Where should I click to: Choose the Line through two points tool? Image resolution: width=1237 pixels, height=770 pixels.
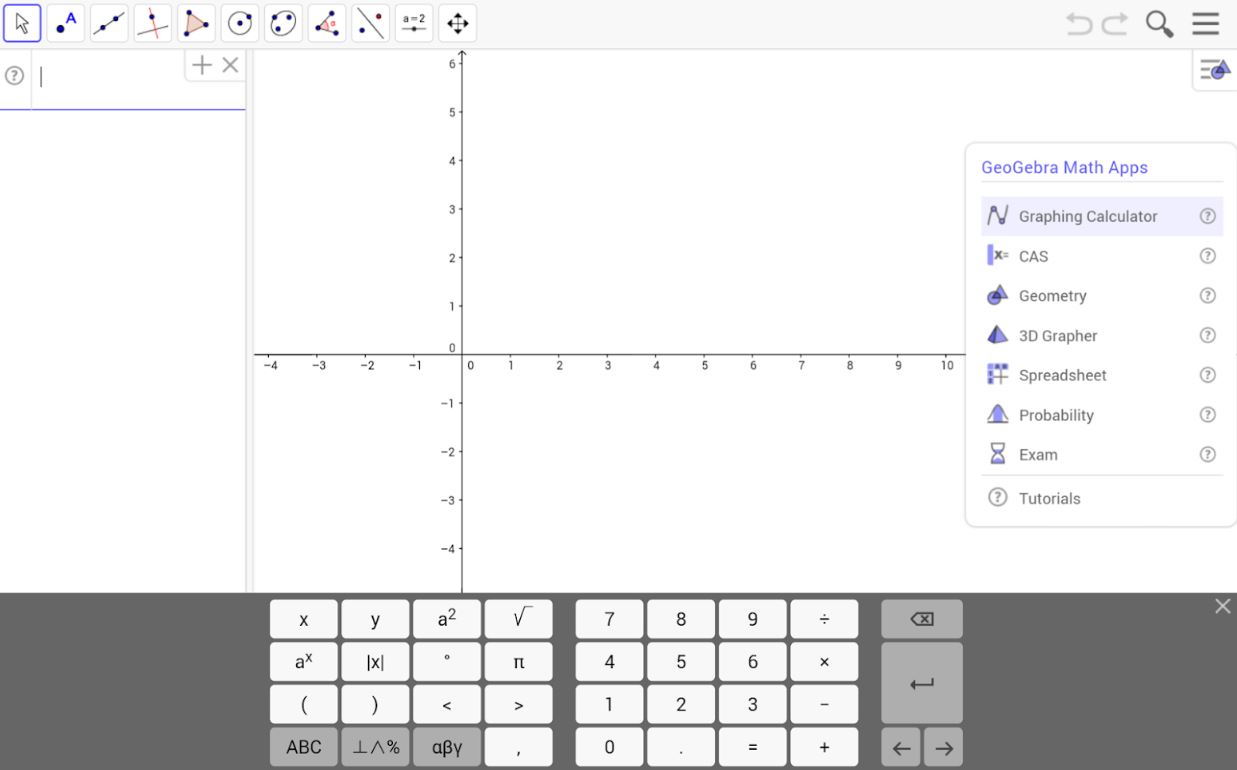point(109,23)
